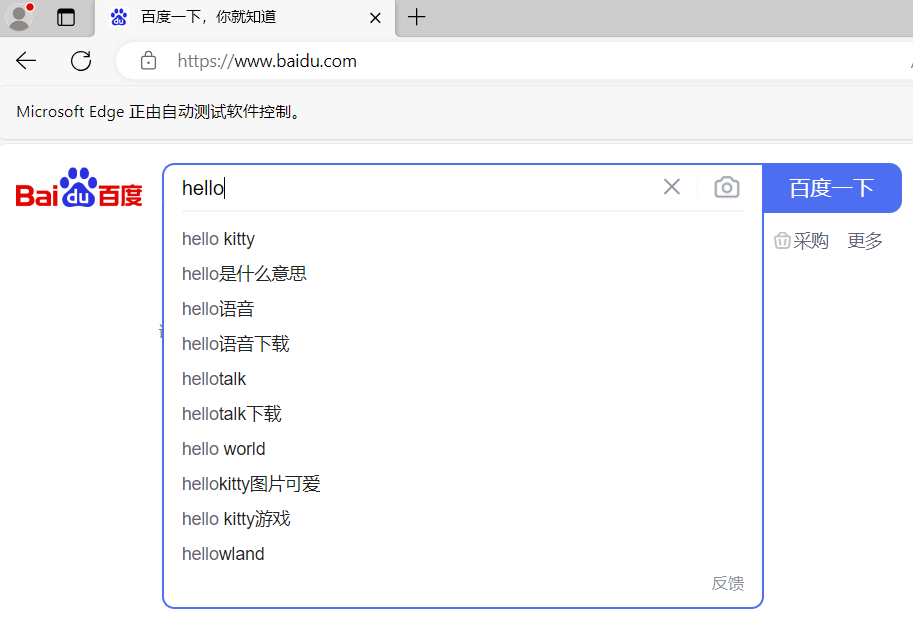Screen dimensions: 913x636
Task: Select suggestion hellowland
Action: point(462,553)
